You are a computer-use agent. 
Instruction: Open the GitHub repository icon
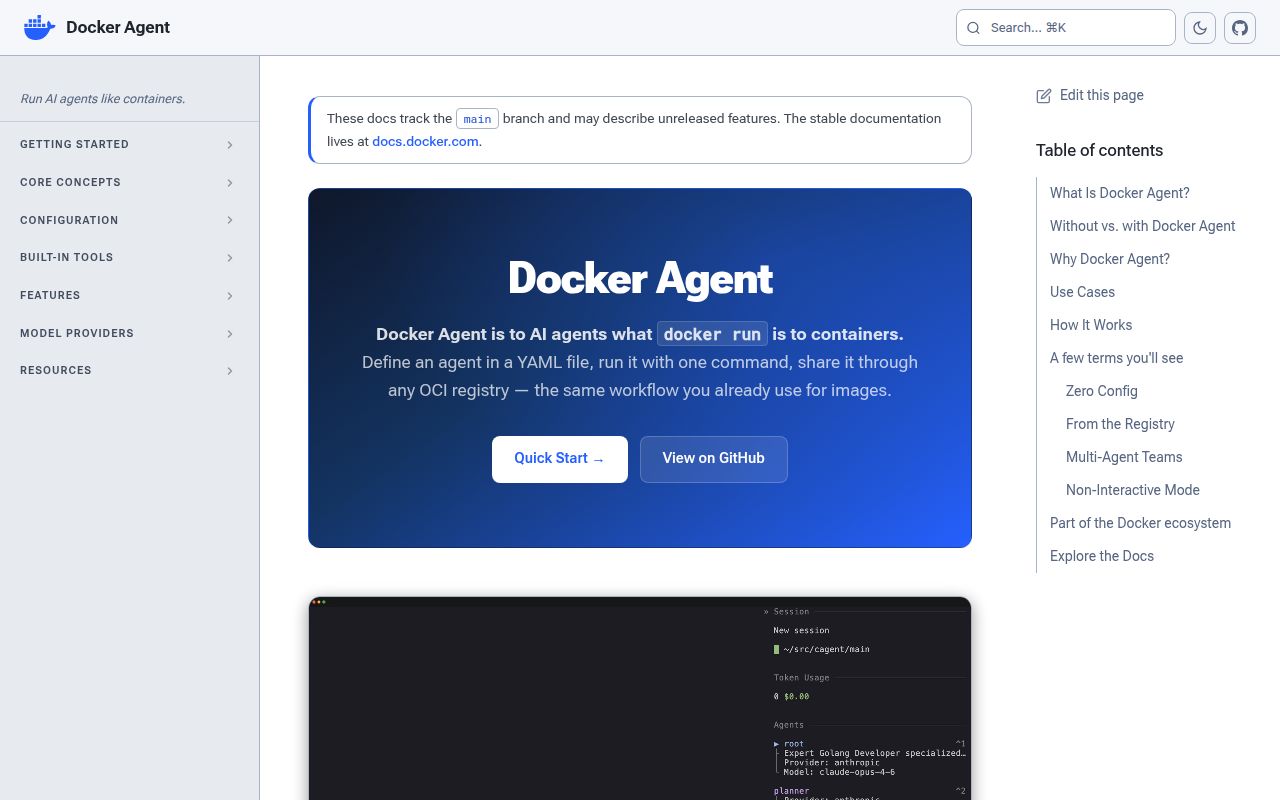(1240, 27)
